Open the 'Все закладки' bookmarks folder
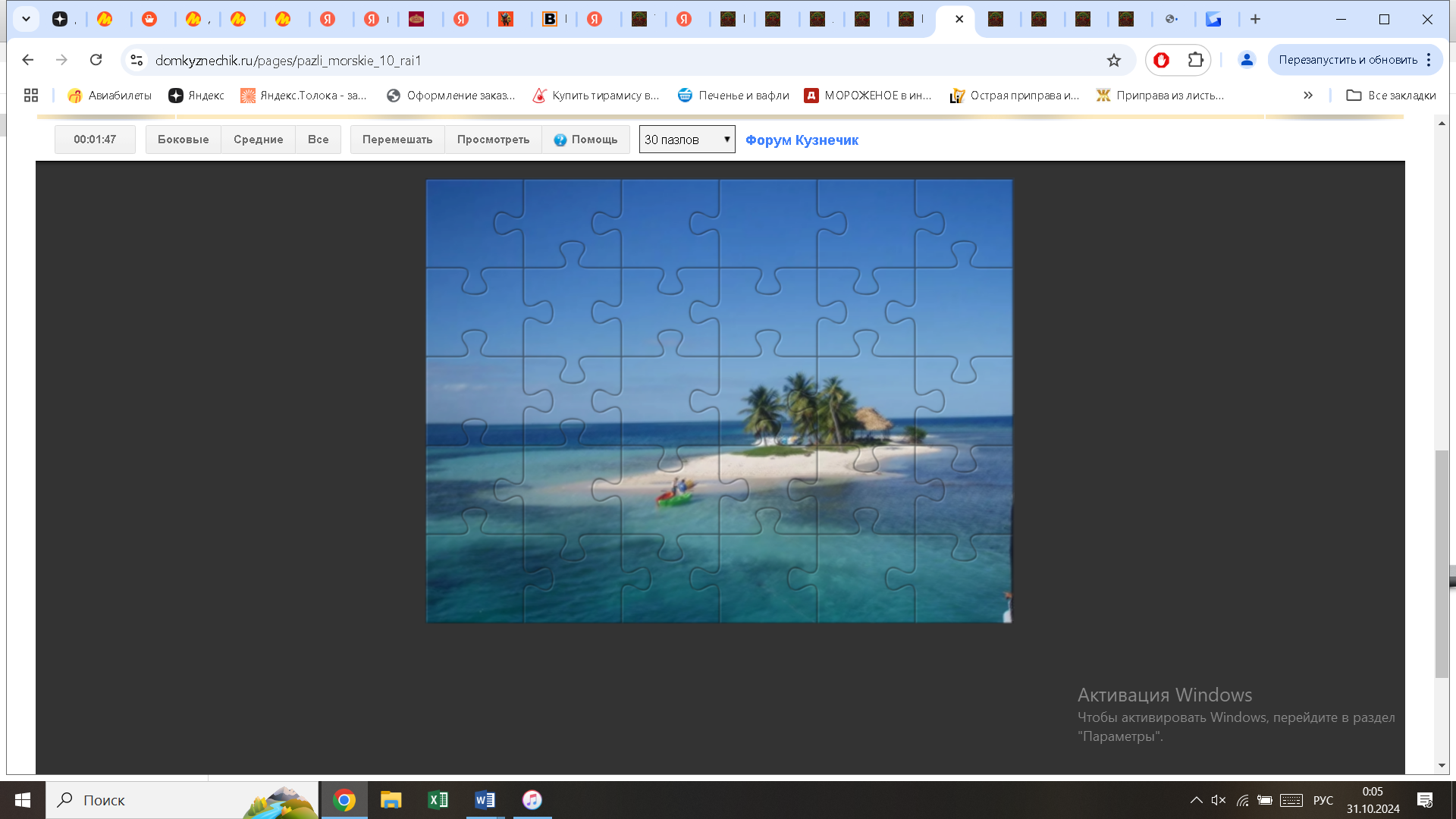1456x819 pixels. 1391,96
